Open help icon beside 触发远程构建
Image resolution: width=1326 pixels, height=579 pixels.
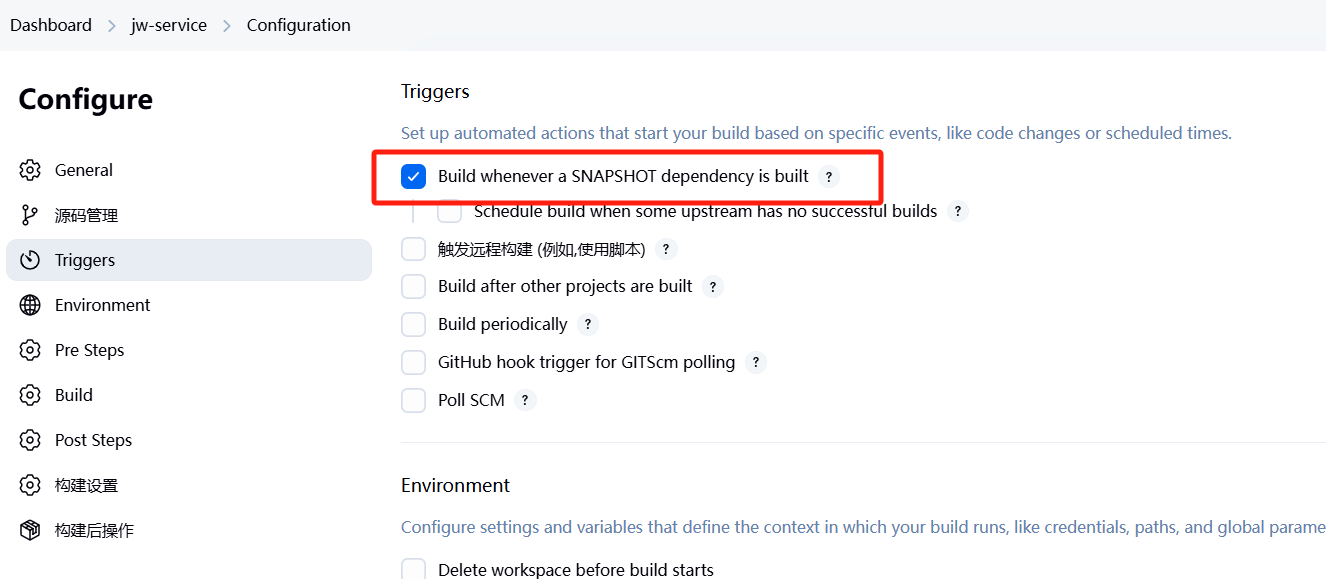(666, 250)
